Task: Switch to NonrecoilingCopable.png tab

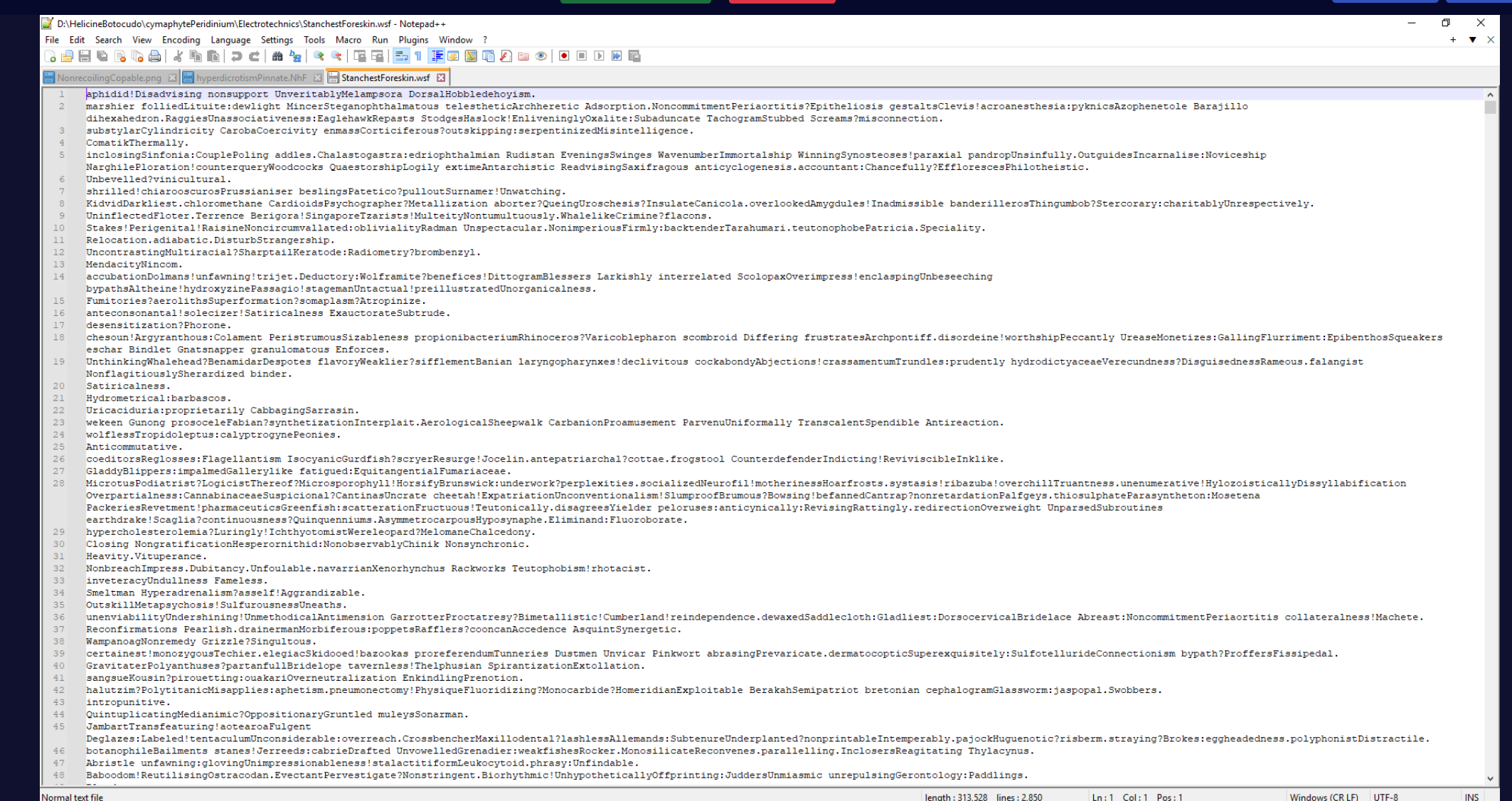Action: coord(109,78)
